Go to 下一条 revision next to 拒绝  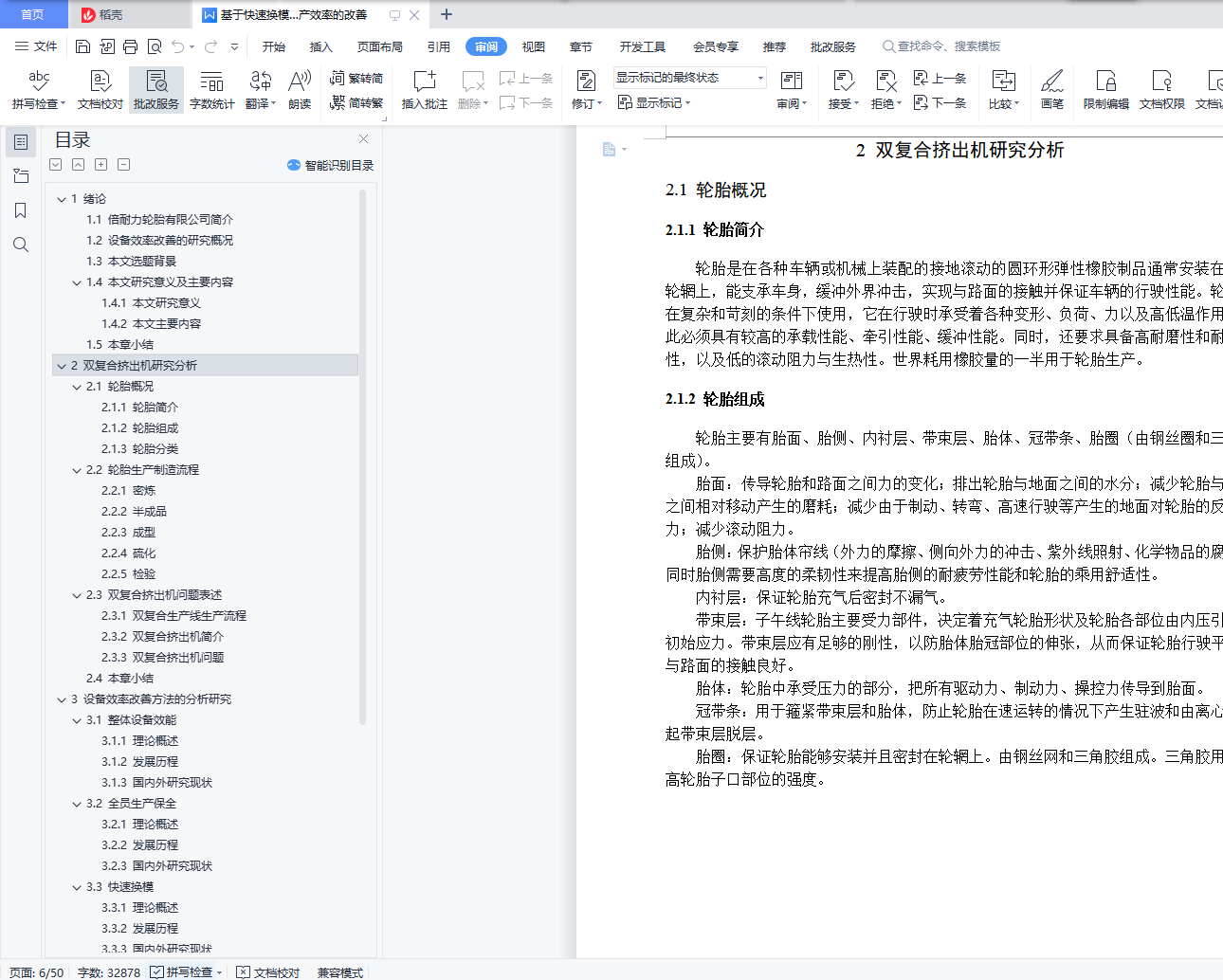[x=940, y=102]
